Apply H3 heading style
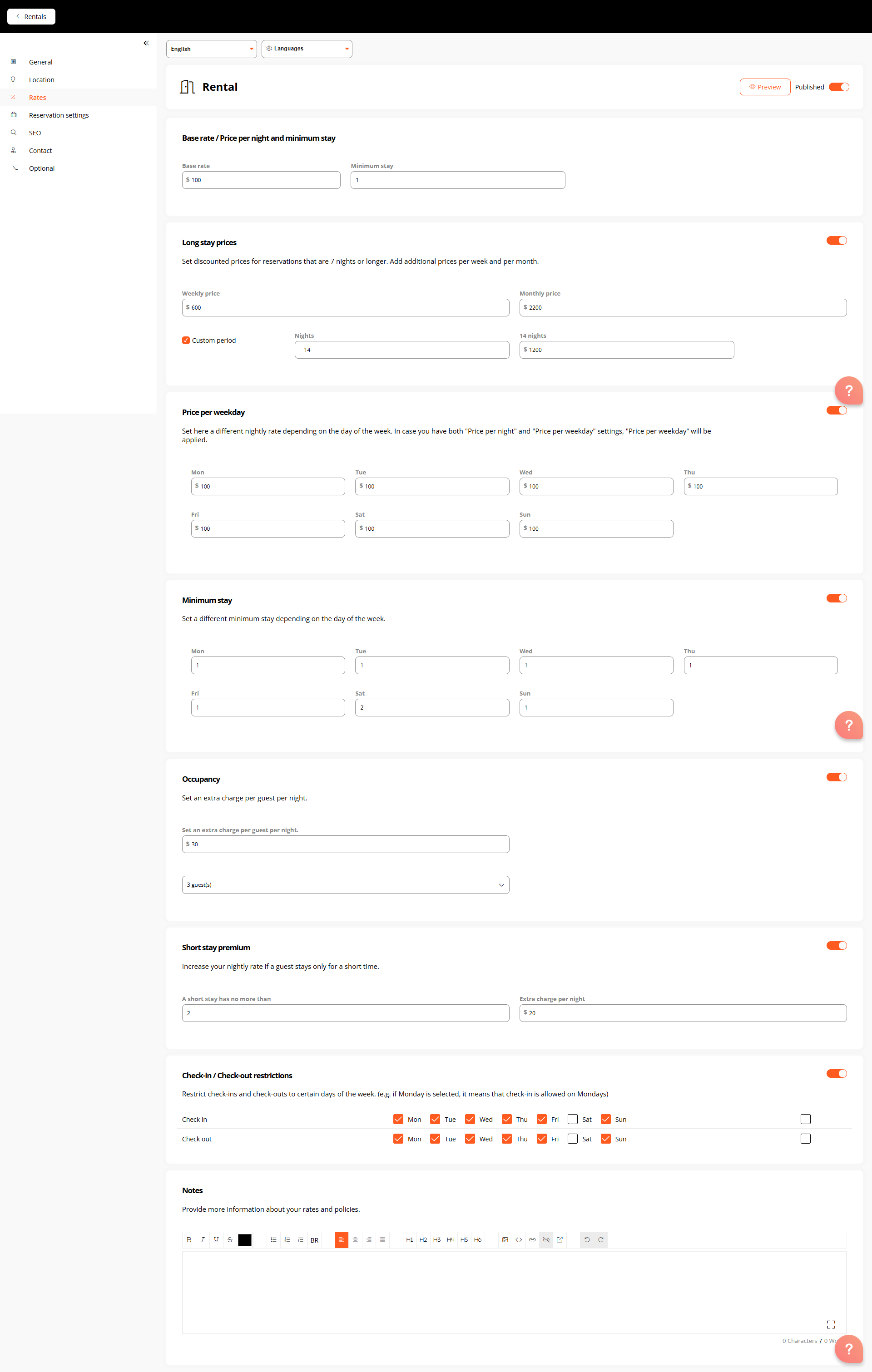Screen dimensions: 872x1372 click(x=436, y=1240)
